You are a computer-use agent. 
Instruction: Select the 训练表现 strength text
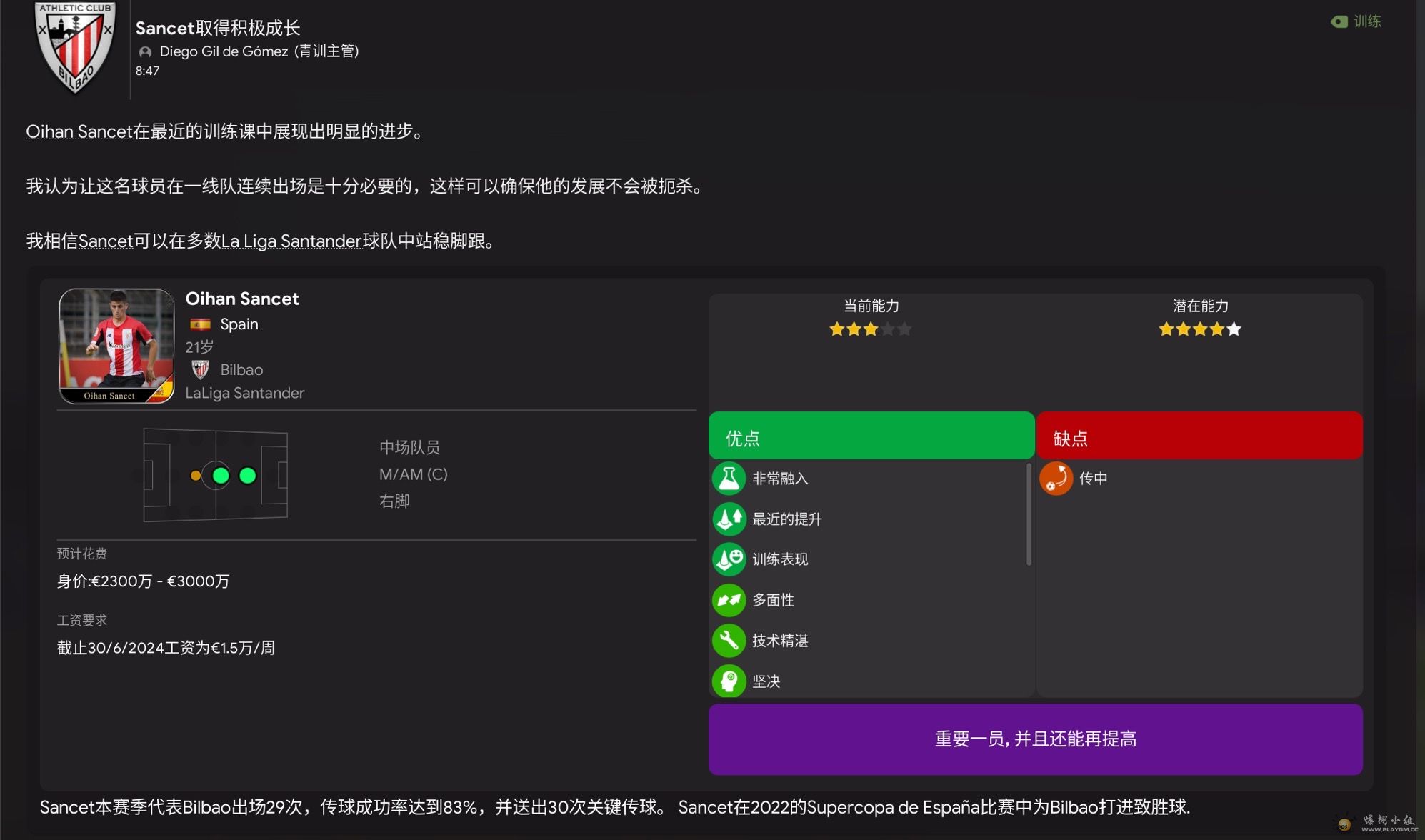point(780,559)
